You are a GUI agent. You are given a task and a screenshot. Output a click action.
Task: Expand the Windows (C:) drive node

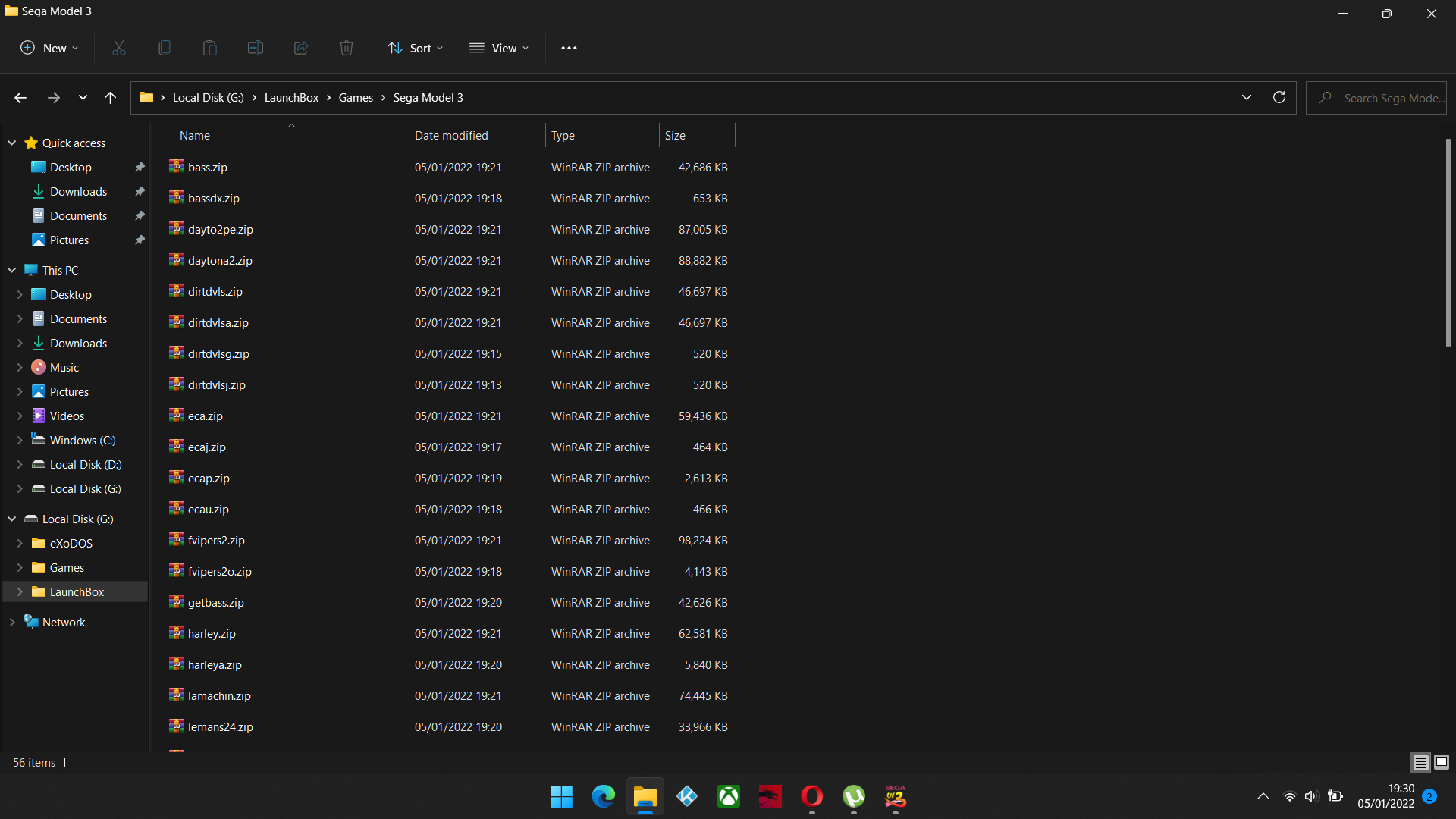[20, 440]
